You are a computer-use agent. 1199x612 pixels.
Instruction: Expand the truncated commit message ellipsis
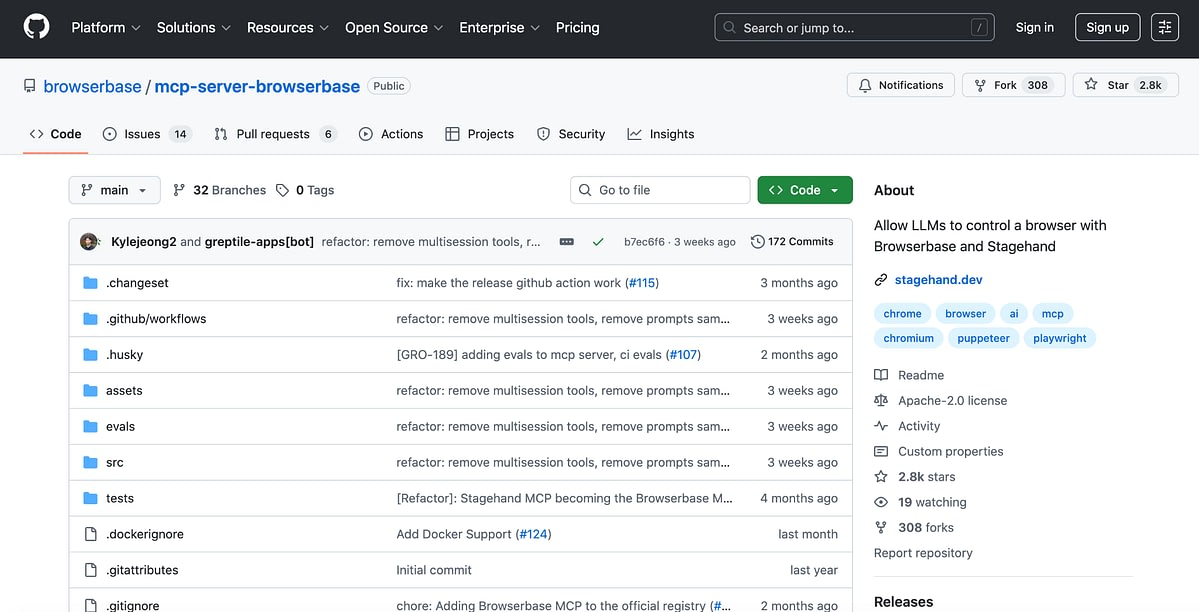point(566,241)
